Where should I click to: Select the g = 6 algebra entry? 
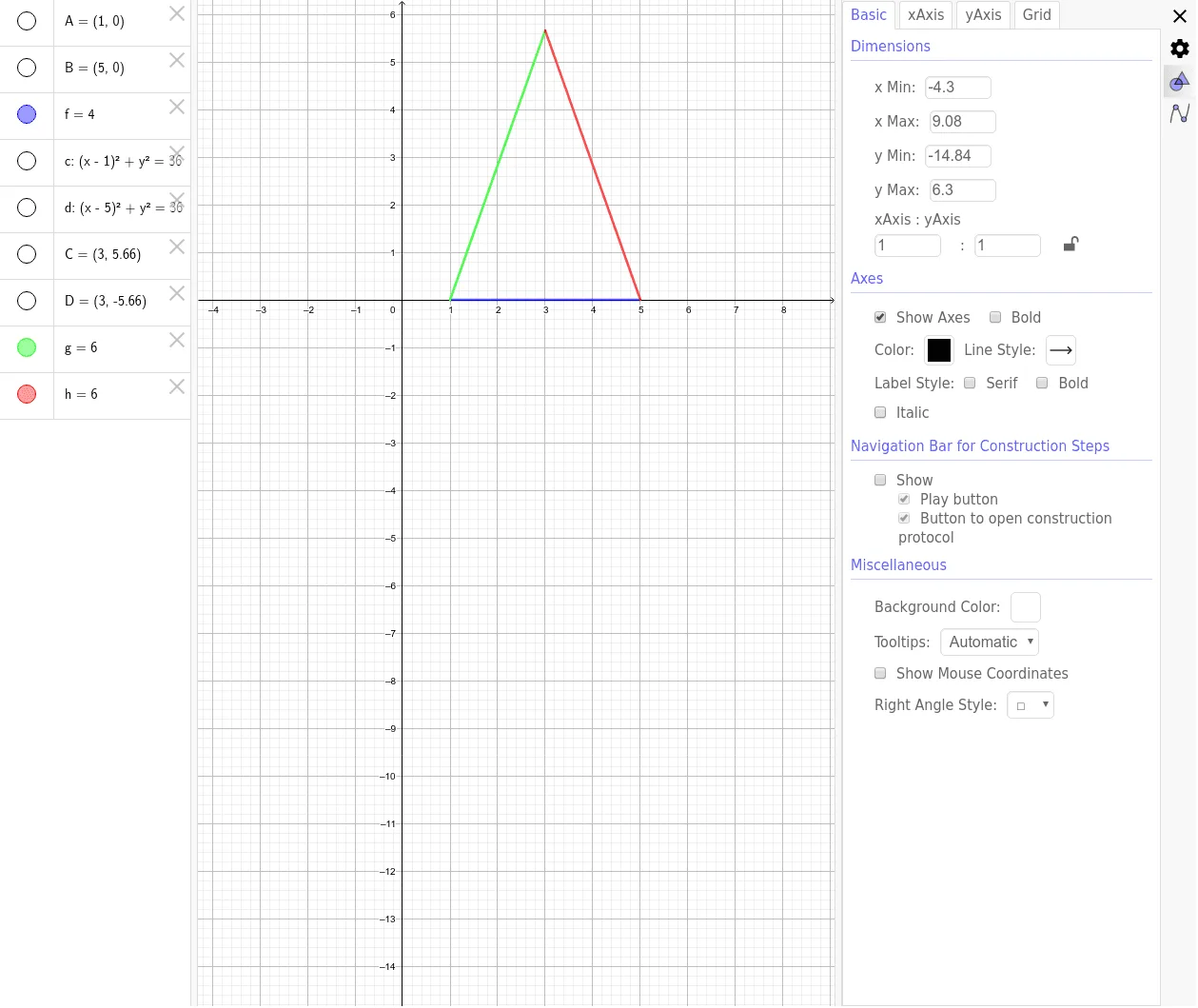pyautogui.click(x=81, y=347)
